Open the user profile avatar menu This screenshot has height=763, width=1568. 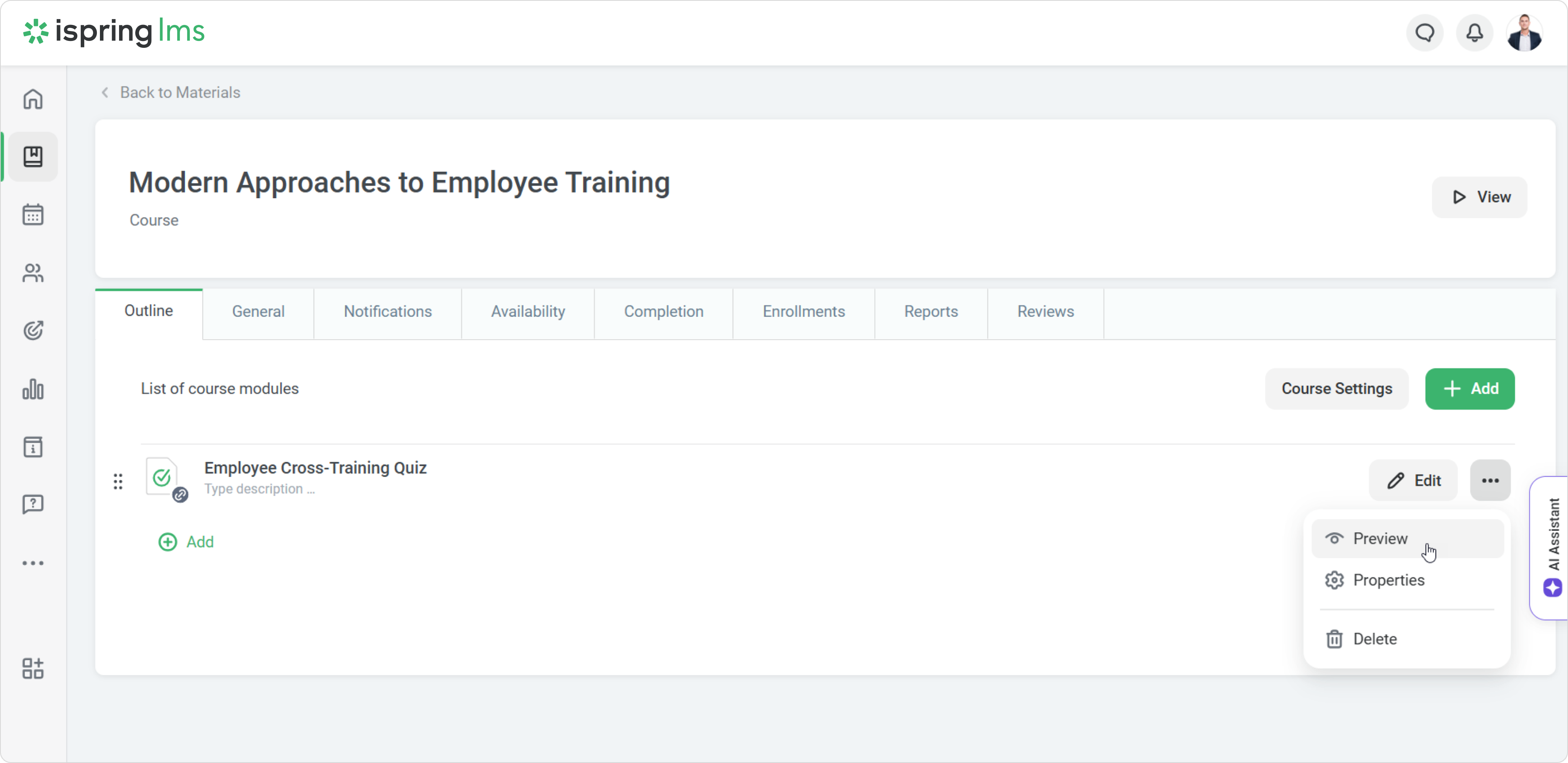click(1524, 33)
